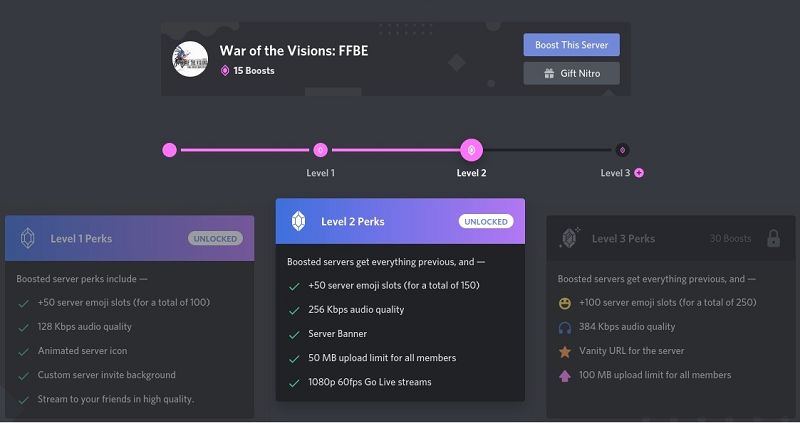
Task: Click the upload arrow icon for 100 MB limit
Action: click(x=565, y=376)
